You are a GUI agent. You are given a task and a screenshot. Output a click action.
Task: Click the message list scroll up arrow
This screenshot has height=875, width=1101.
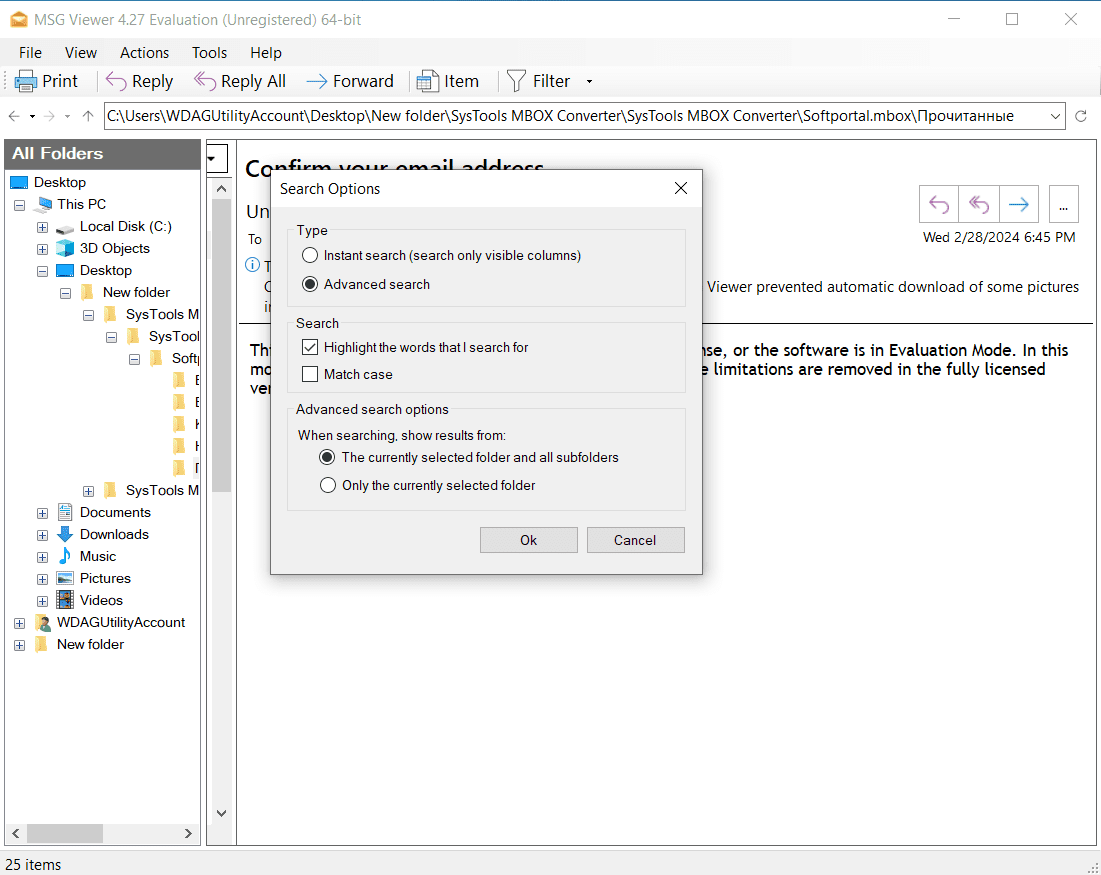coord(221,189)
